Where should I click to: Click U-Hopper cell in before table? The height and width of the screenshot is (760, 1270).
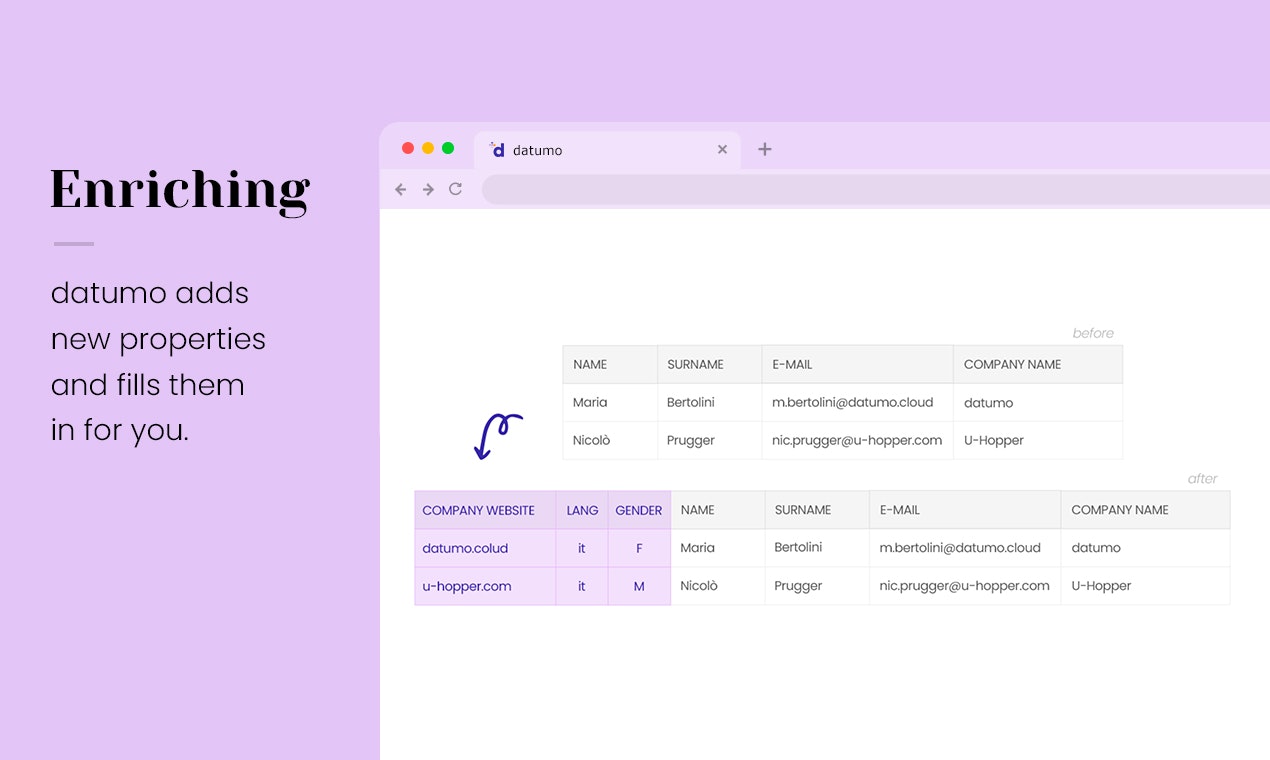point(1038,440)
